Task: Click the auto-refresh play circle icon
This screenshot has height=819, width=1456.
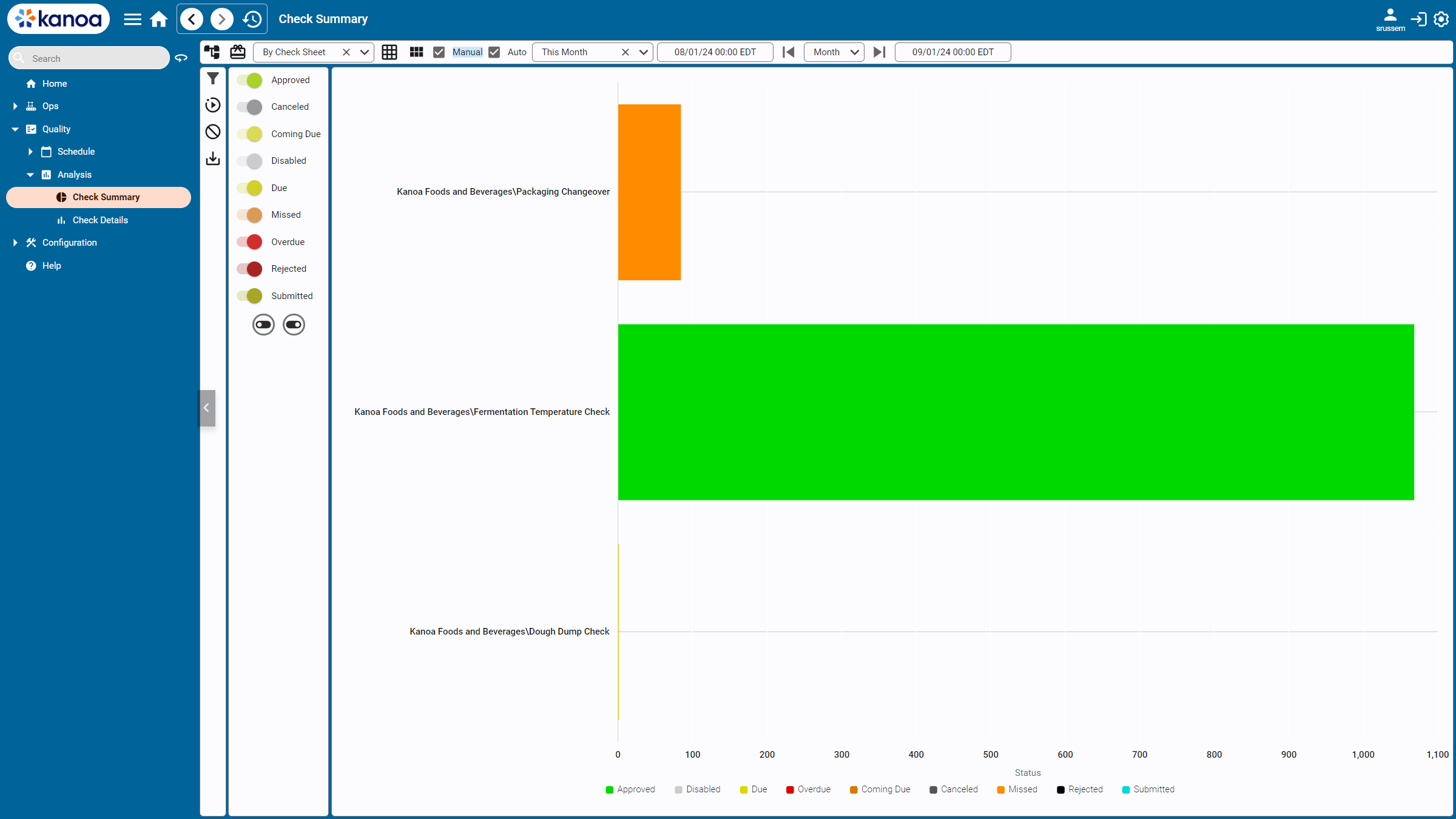Action: [213, 105]
